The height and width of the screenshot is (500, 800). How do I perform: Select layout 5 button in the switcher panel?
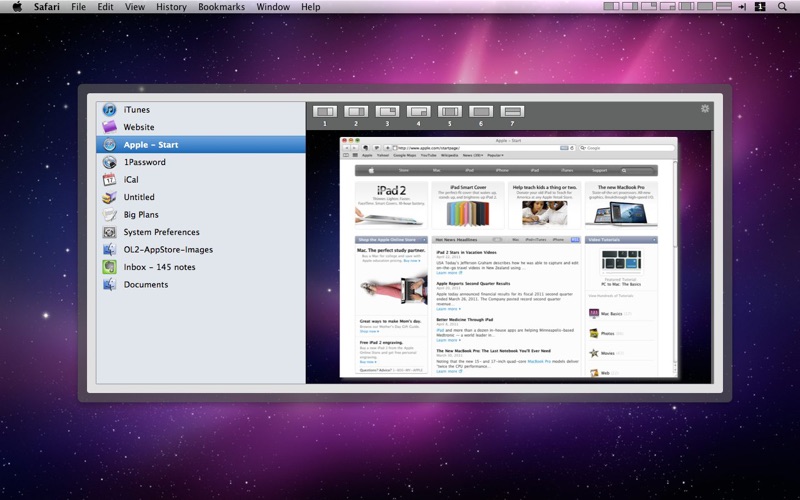click(x=449, y=111)
